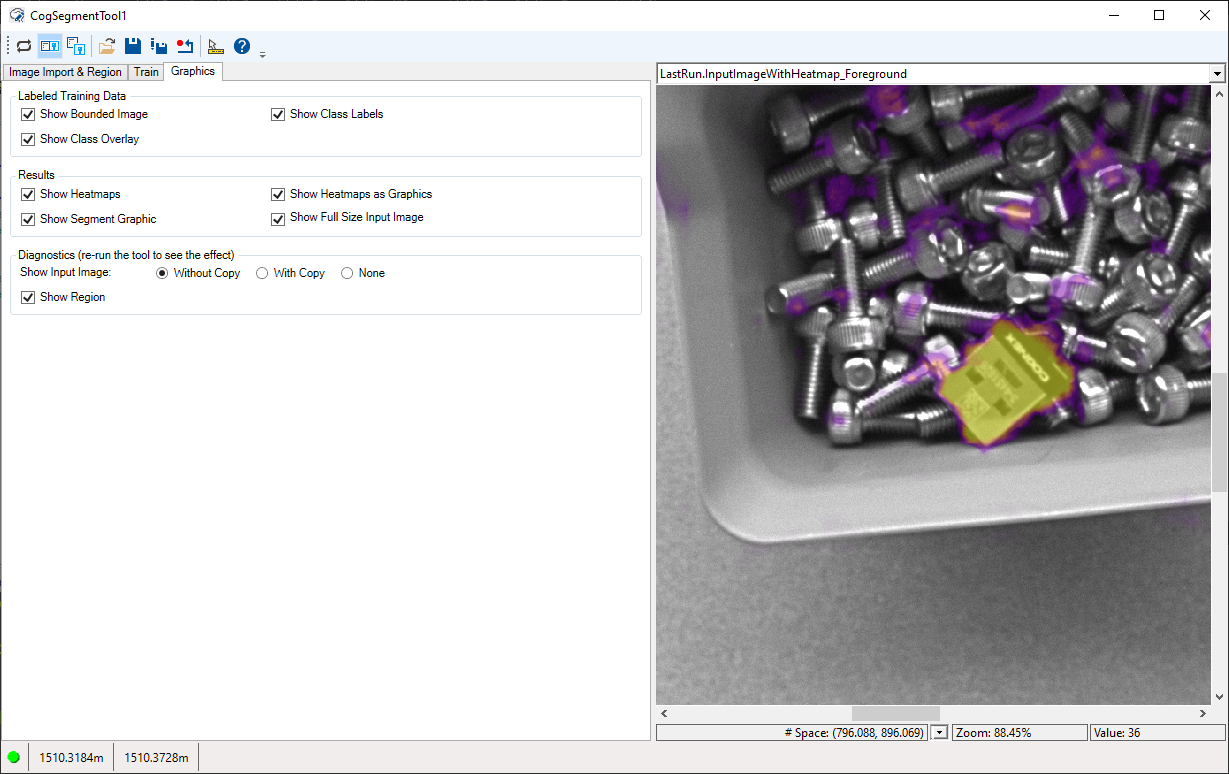Open the LastRun.InputImageWithHeatmap_Foreground dropdown
This screenshot has width=1229, height=774.
[1218, 73]
